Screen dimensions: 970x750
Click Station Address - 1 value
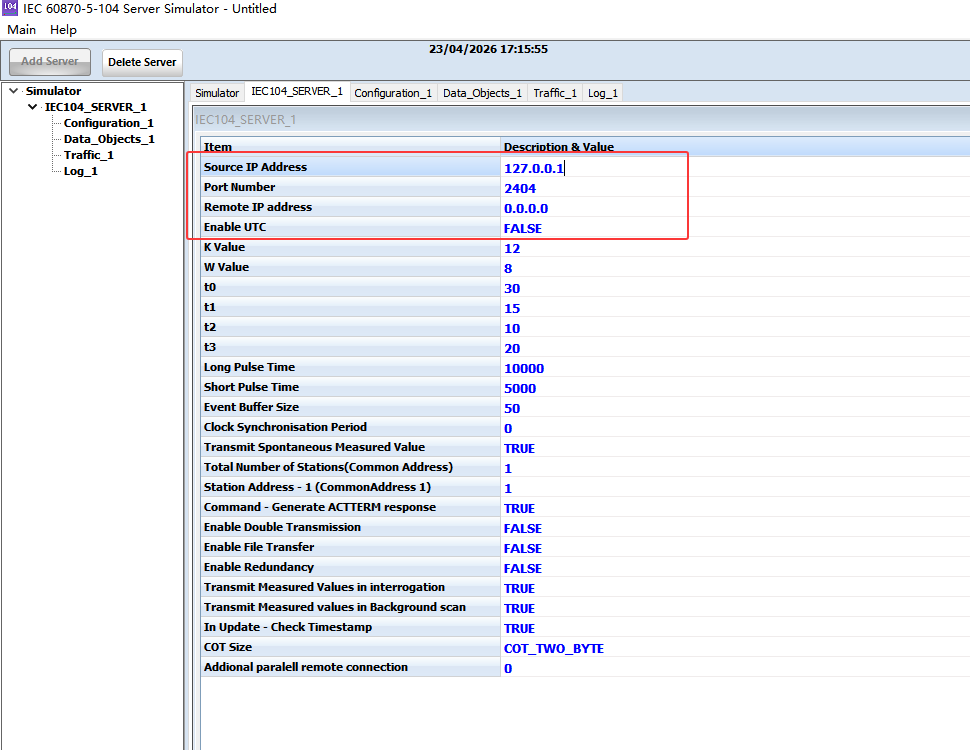(x=508, y=488)
